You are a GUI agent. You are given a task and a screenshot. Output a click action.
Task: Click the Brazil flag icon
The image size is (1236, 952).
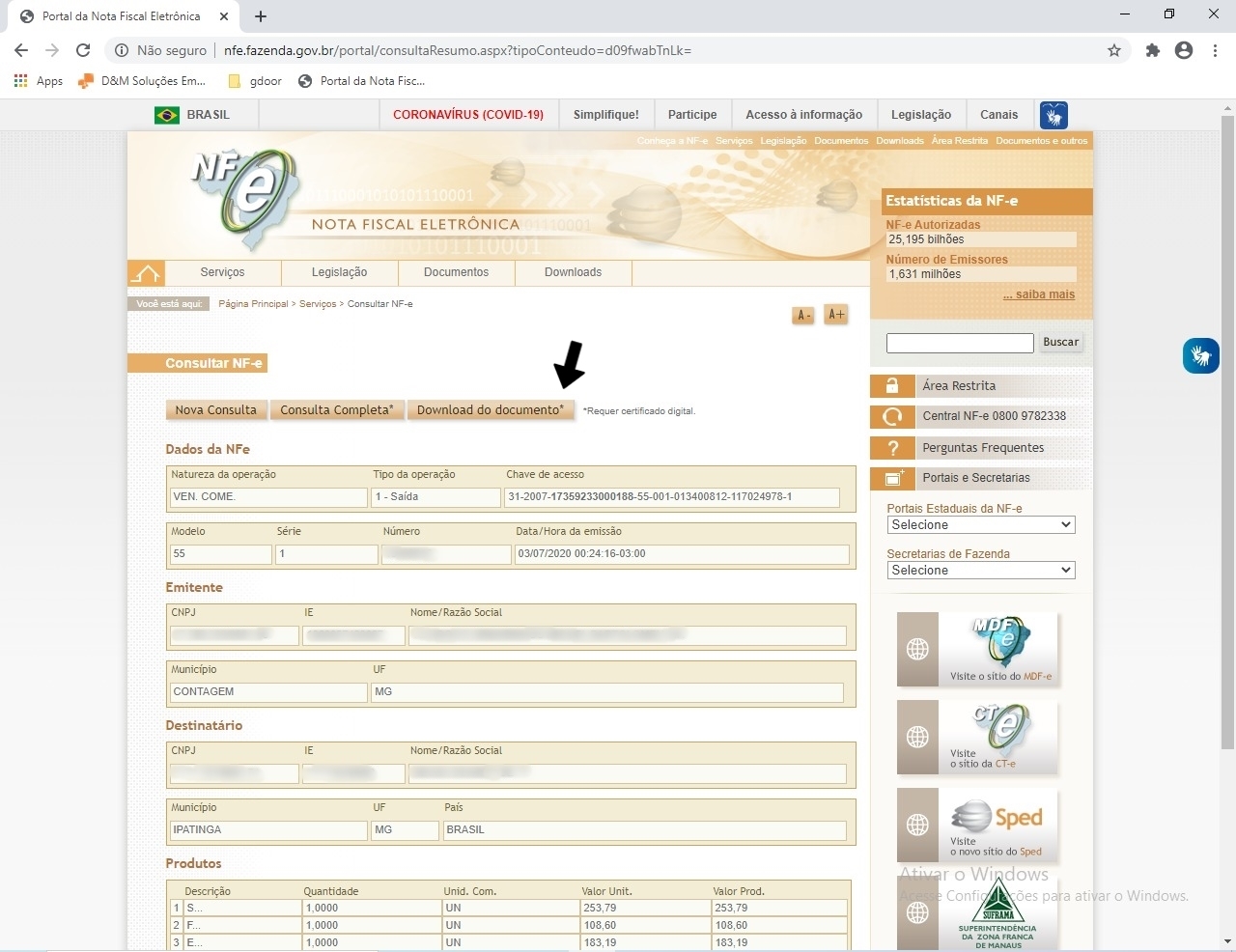(167, 115)
